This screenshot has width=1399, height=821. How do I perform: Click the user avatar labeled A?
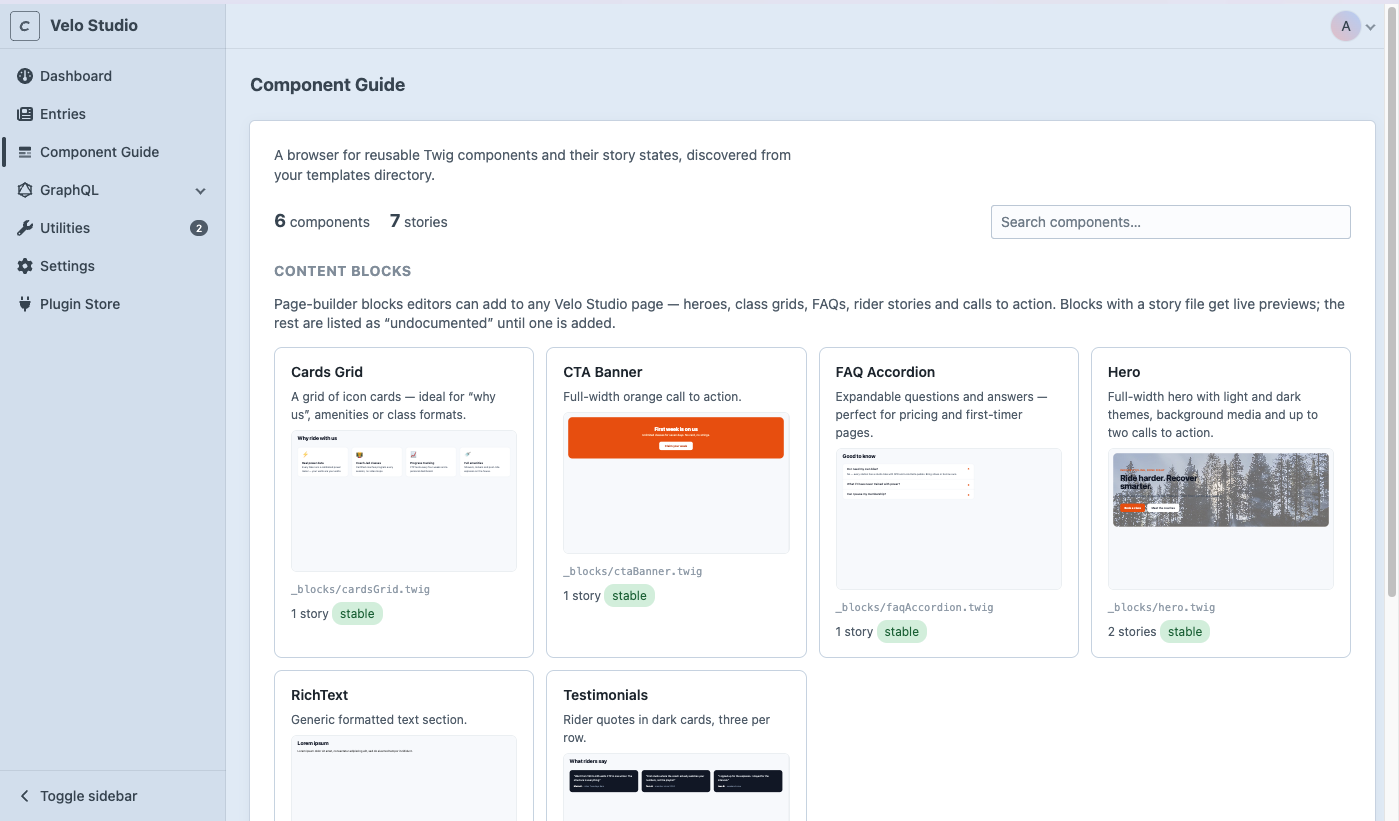click(1345, 26)
